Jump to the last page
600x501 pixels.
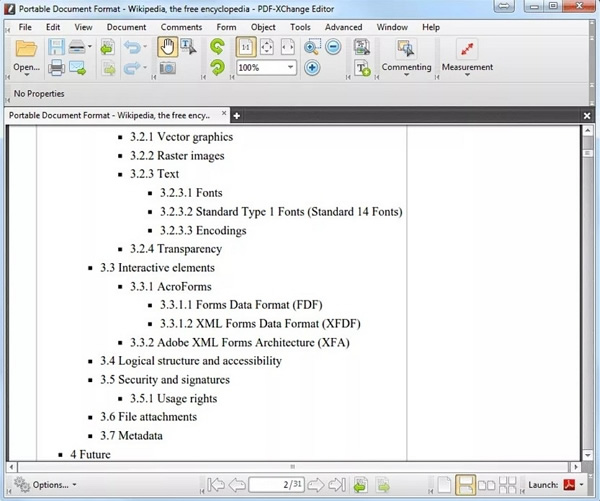coord(337,485)
